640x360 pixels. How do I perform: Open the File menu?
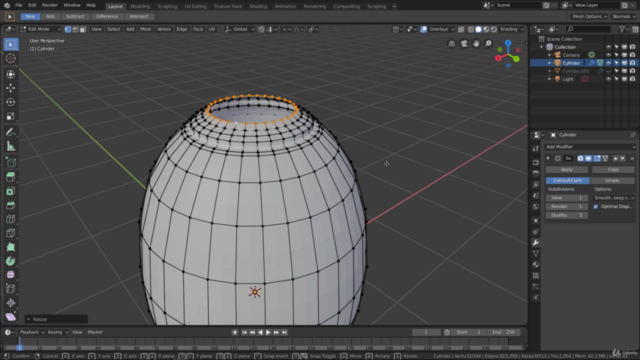point(18,5)
